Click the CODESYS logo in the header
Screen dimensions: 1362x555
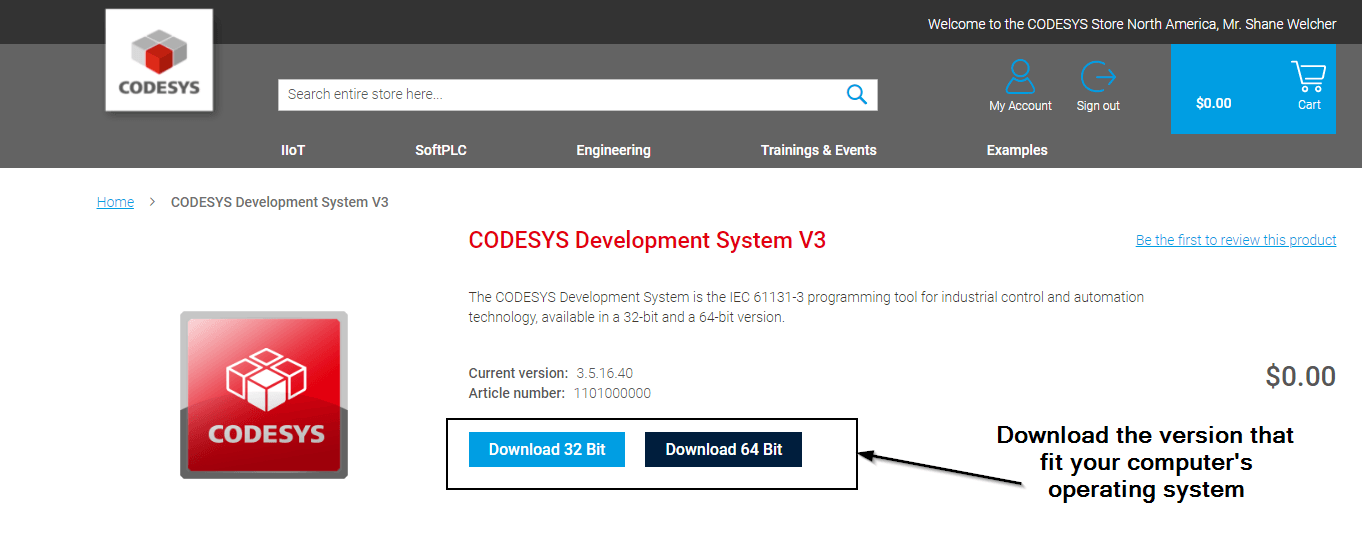point(159,60)
